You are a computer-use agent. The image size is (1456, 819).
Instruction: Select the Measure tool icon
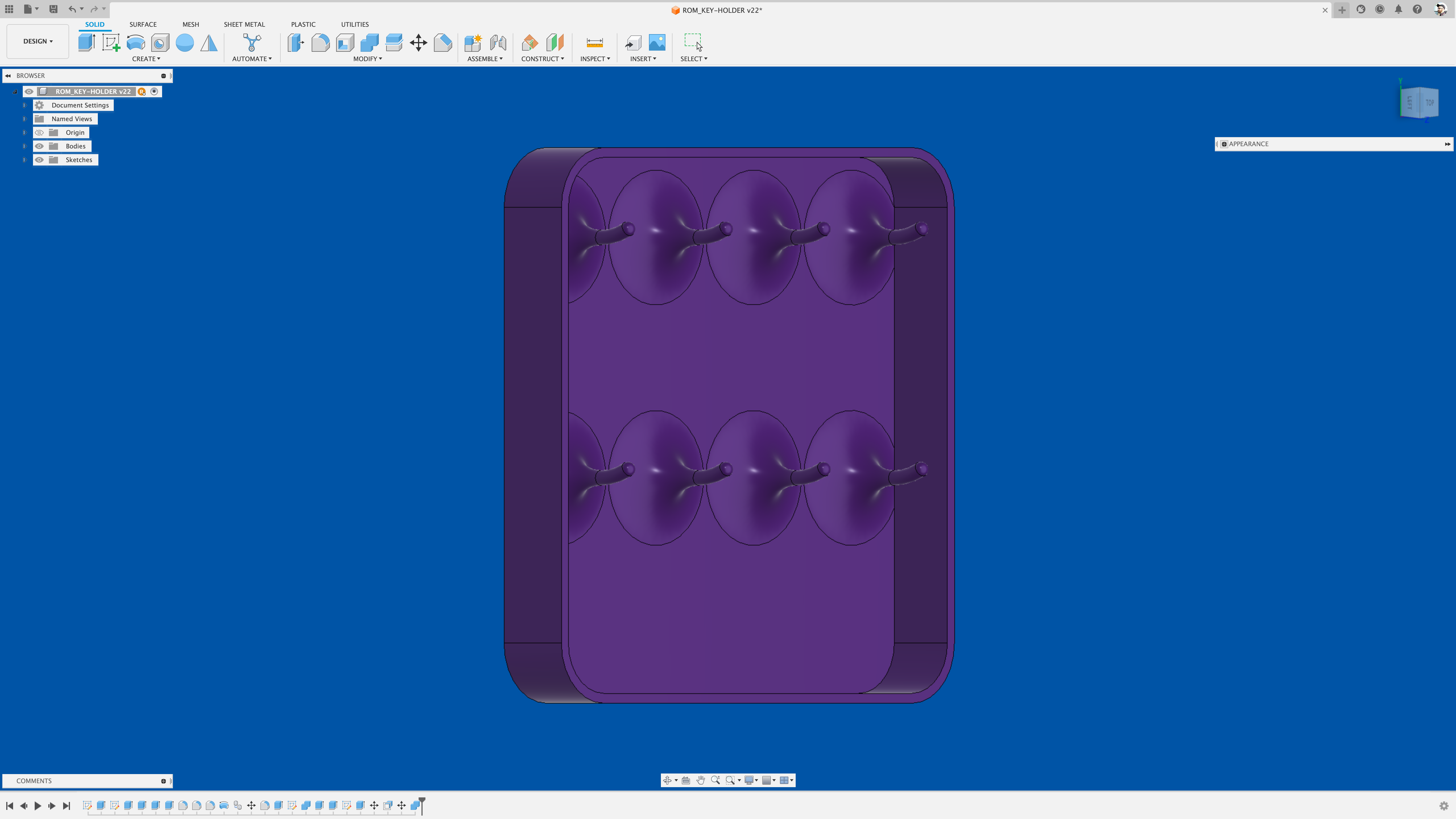tap(595, 42)
